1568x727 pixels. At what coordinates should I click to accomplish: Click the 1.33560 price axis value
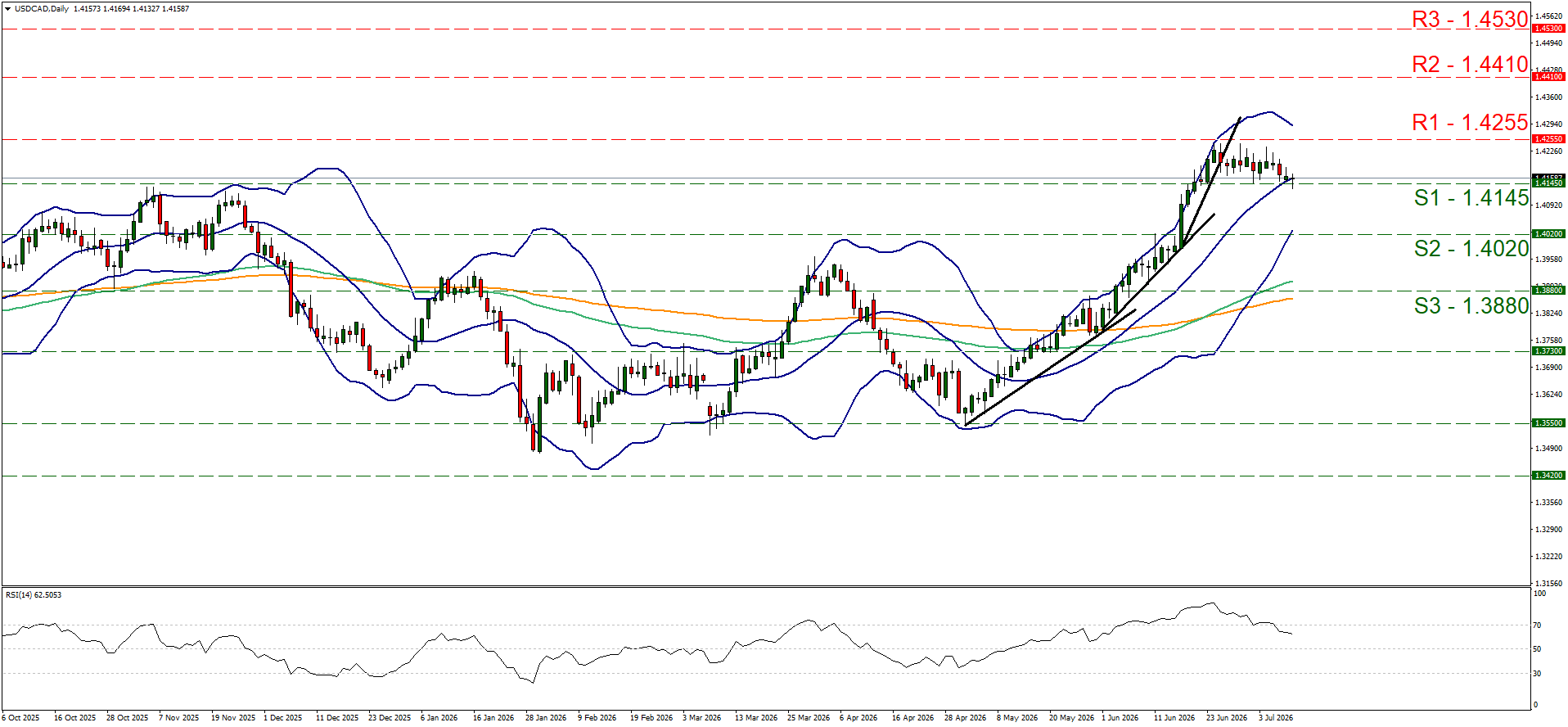1549,503
